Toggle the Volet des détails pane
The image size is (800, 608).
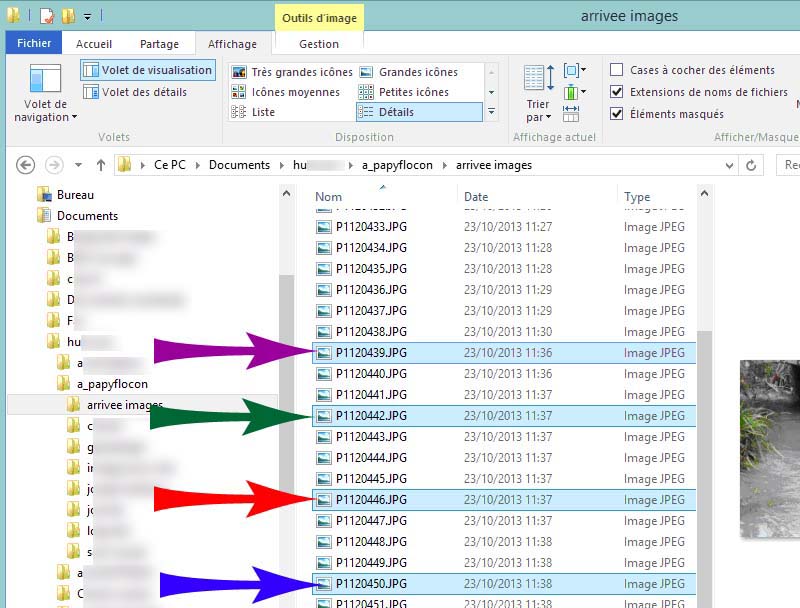(135, 92)
